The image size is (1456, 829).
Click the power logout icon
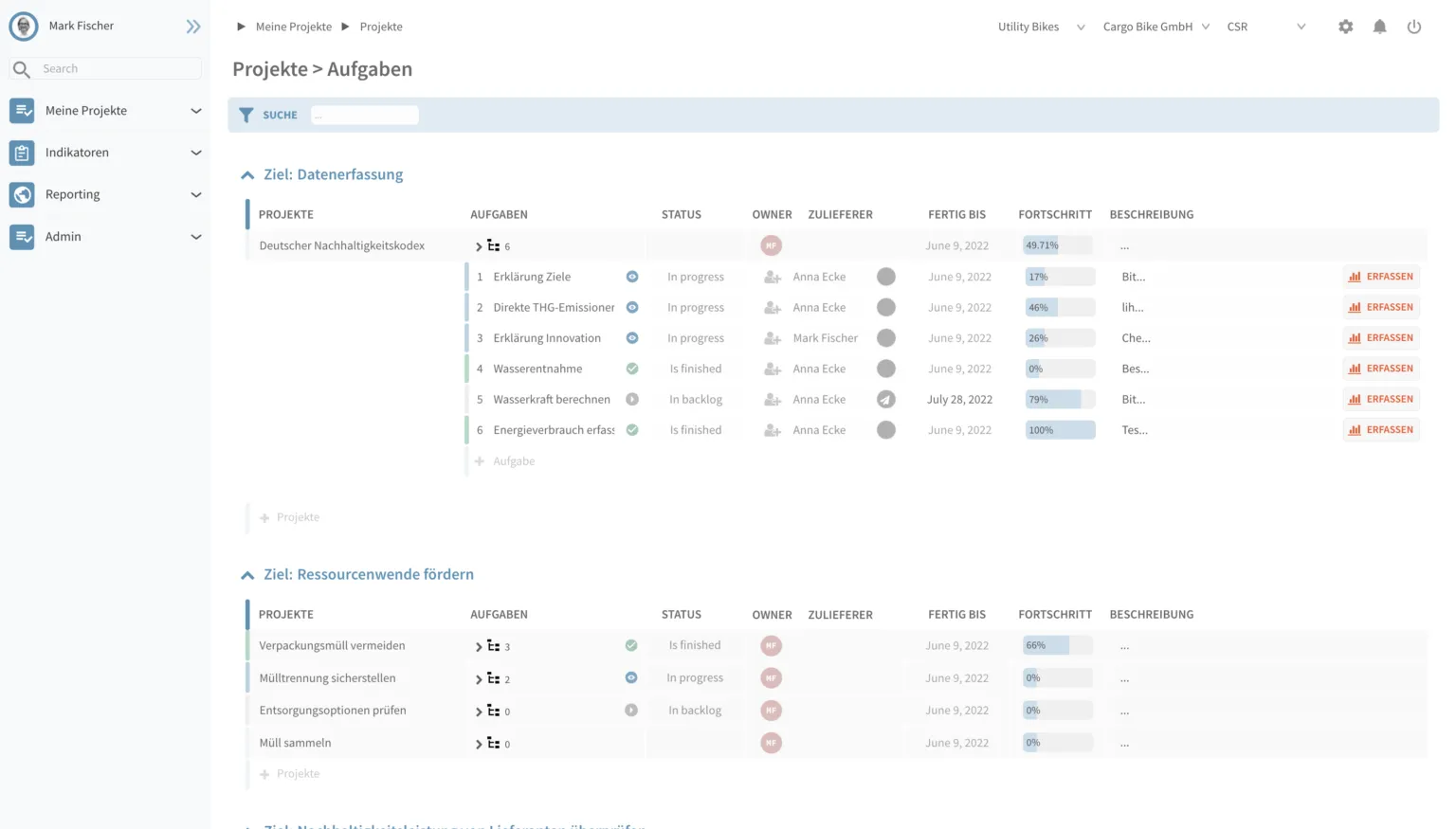tap(1413, 27)
